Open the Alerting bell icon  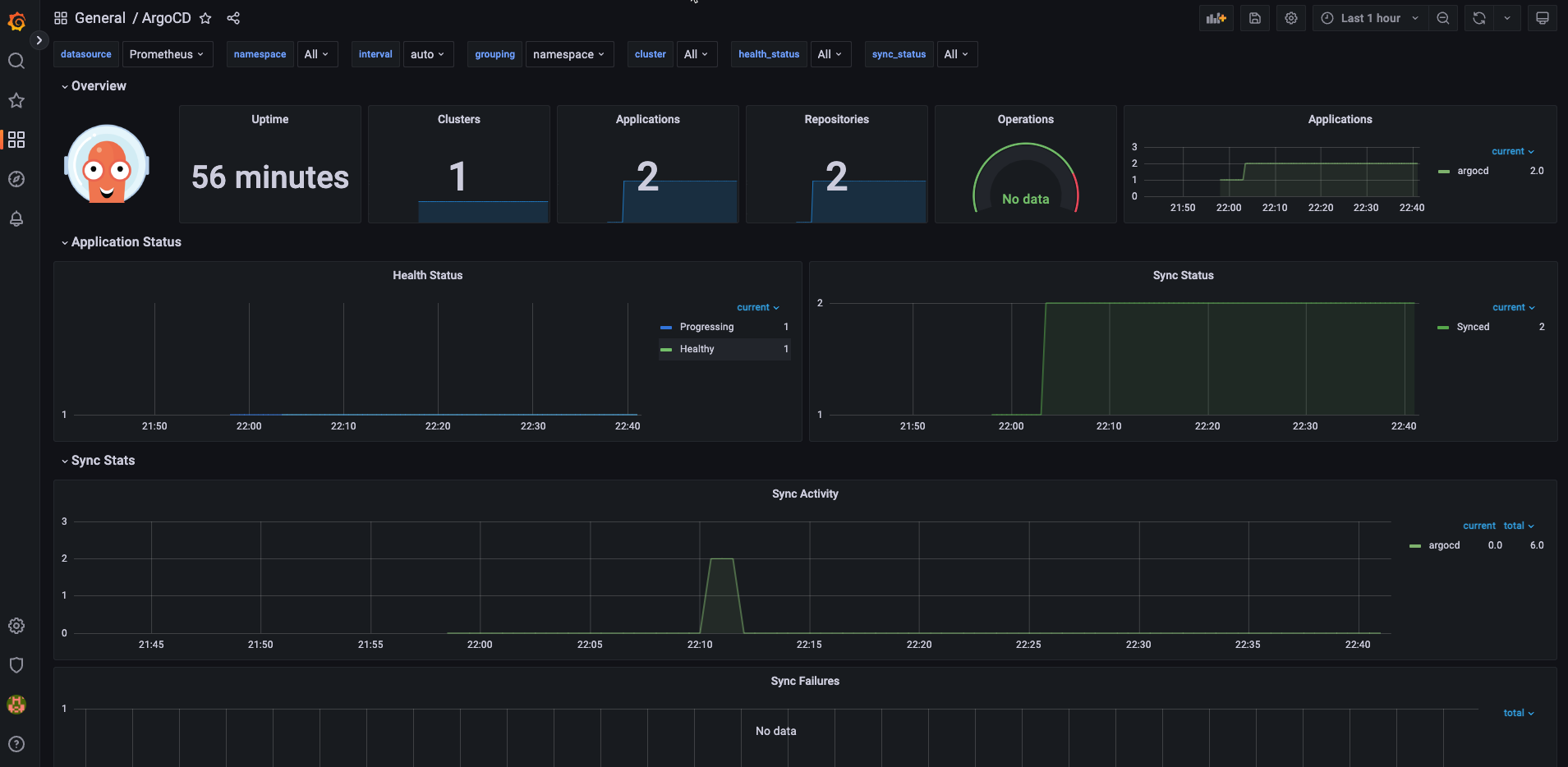click(x=16, y=218)
